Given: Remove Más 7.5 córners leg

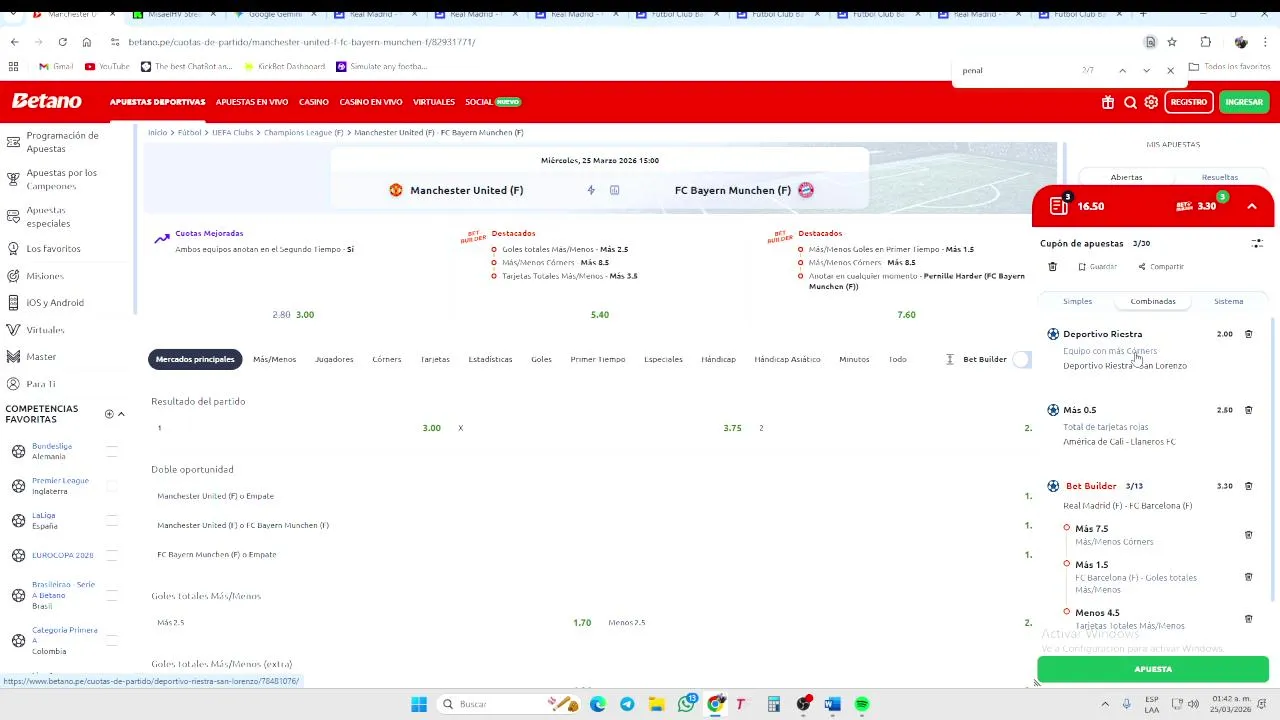Looking at the screenshot, I should point(1248,535).
